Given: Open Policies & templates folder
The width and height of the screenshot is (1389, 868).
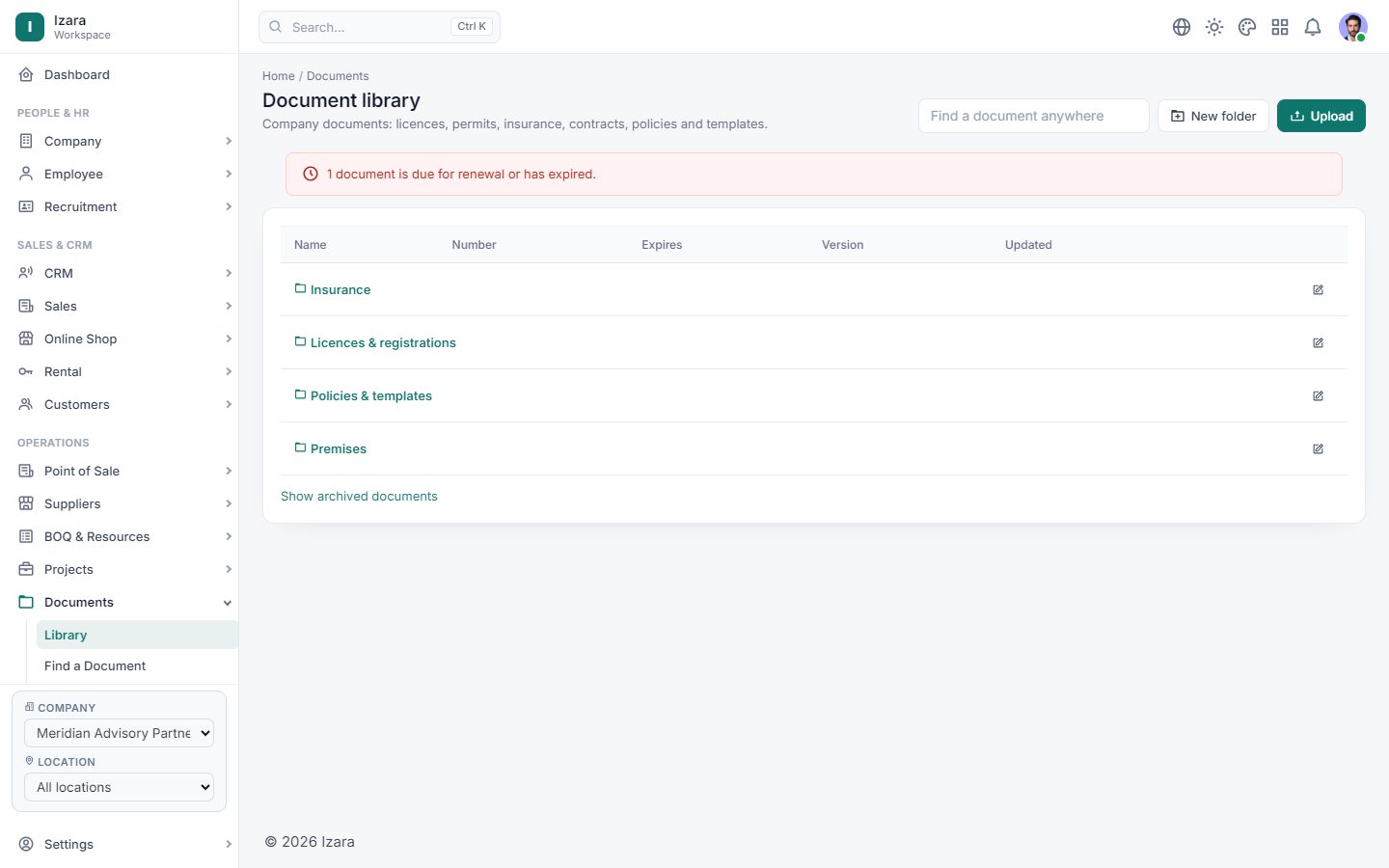Looking at the screenshot, I should point(371,395).
